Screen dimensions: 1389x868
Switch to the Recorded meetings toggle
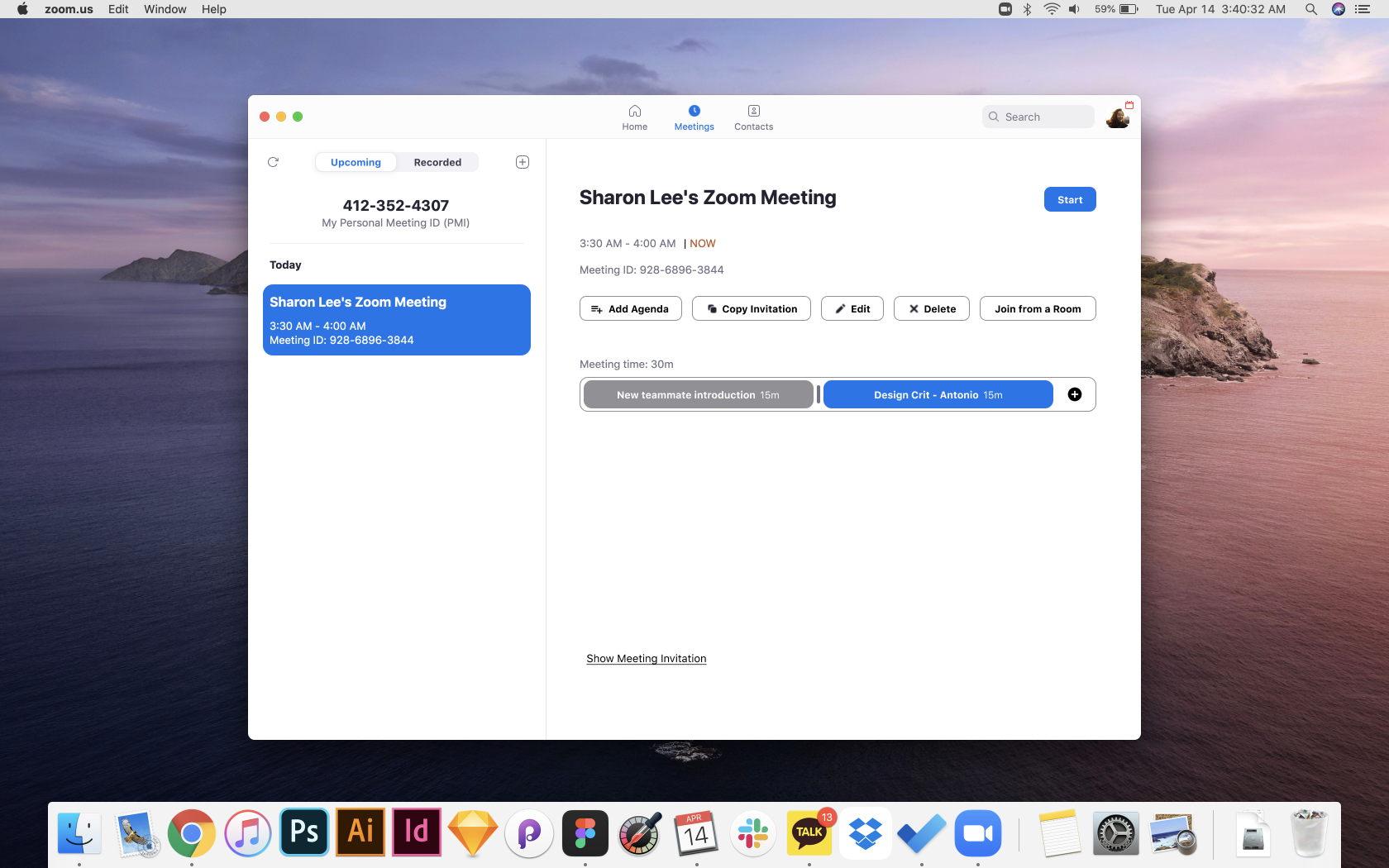437,162
